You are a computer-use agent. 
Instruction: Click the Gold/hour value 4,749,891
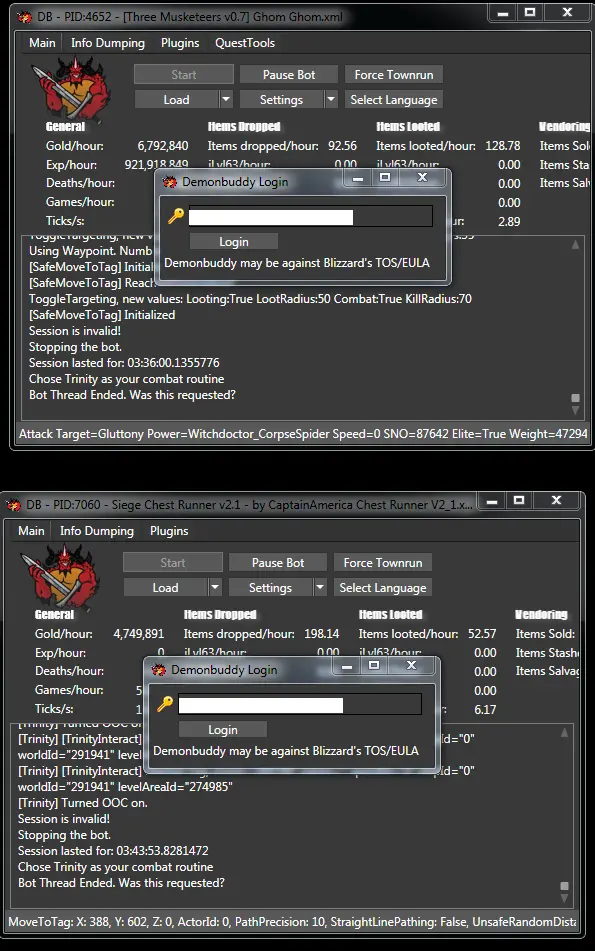click(x=138, y=634)
